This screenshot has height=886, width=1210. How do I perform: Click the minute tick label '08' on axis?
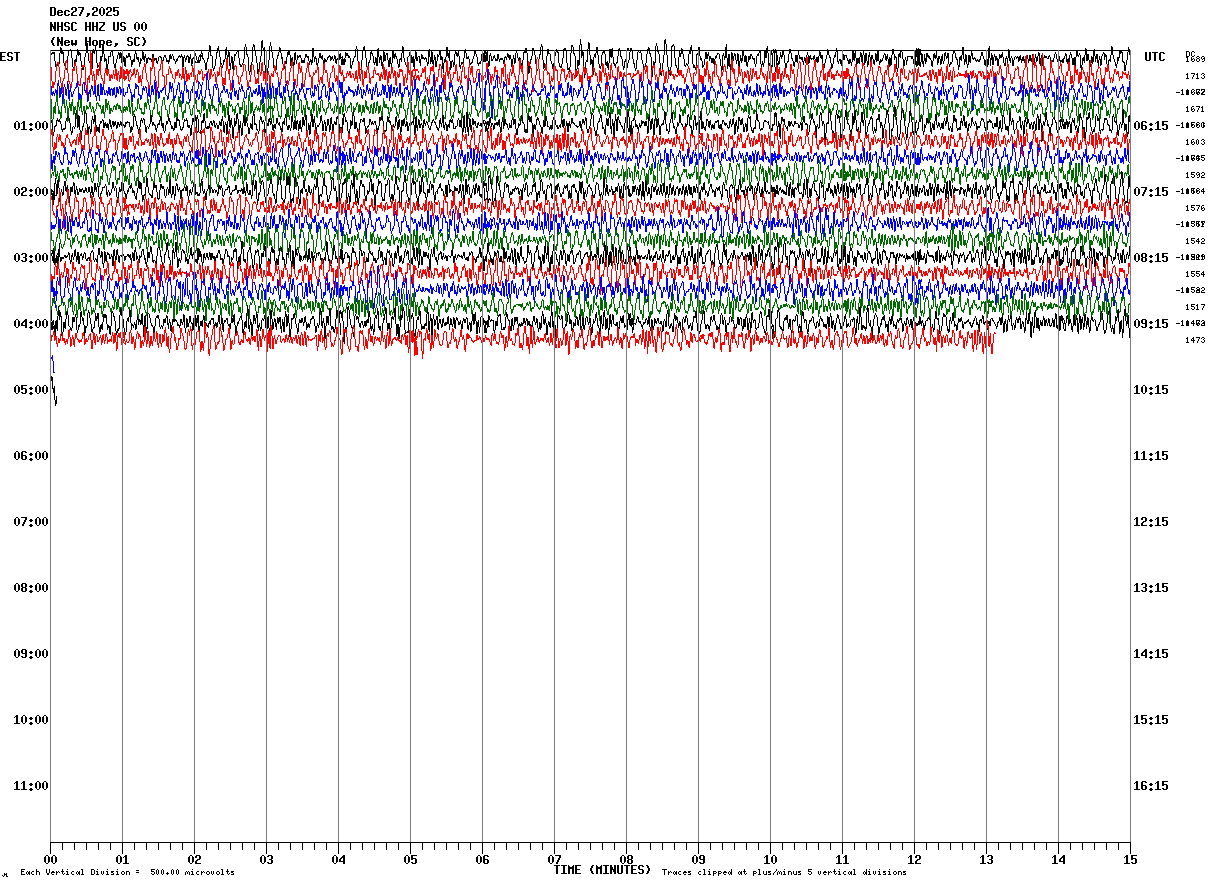coord(626,860)
